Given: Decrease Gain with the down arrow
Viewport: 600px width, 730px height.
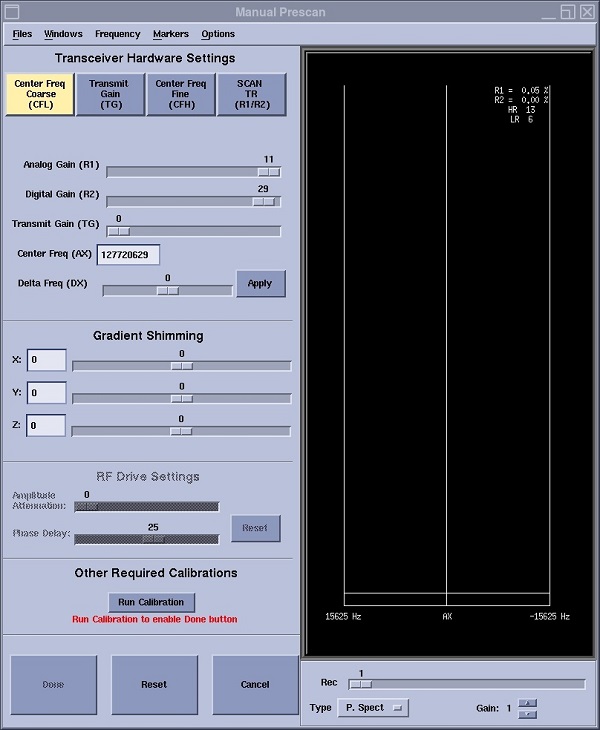Looking at the screenshot, I should tap(529, 714).
